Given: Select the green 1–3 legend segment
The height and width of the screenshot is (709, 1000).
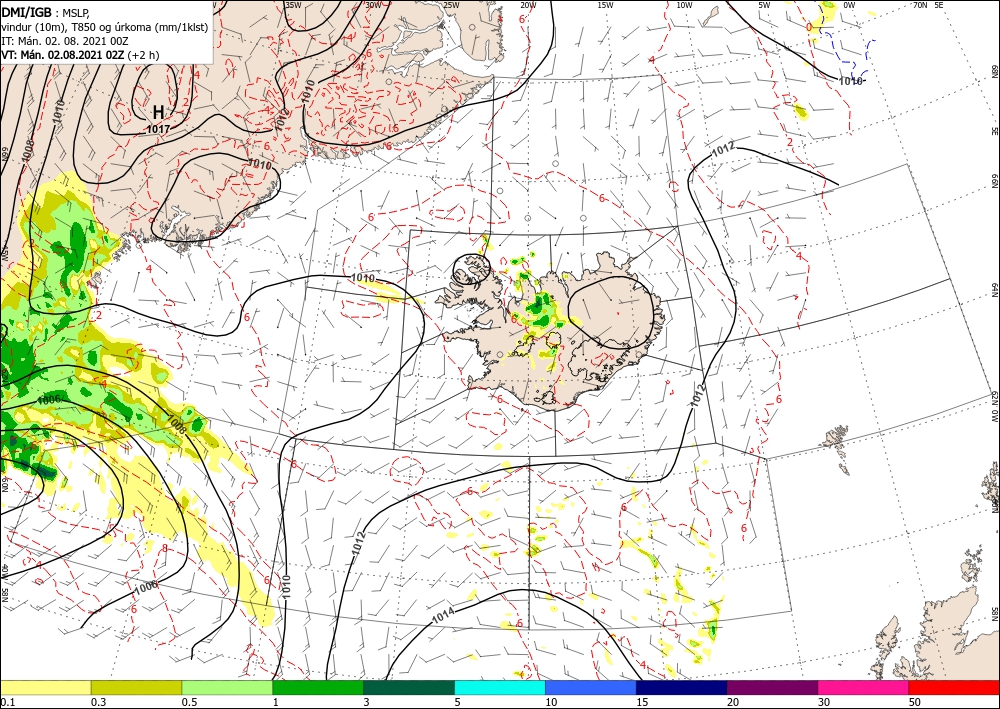Looking at the screenshot, I should point(318,687).
